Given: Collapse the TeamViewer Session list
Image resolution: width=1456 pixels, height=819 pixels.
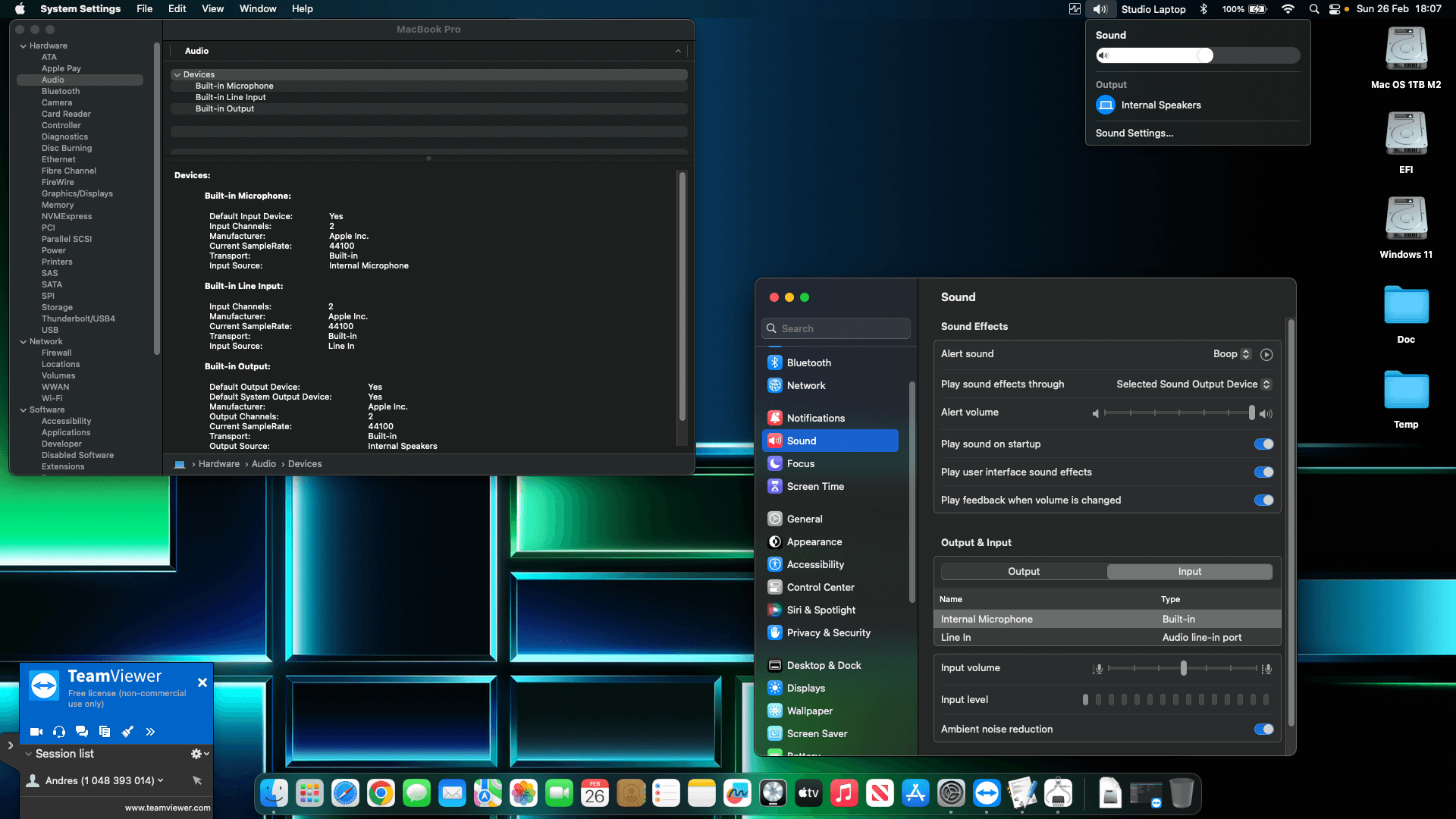Looking at the screenshot, I should (x=28, y=754).
